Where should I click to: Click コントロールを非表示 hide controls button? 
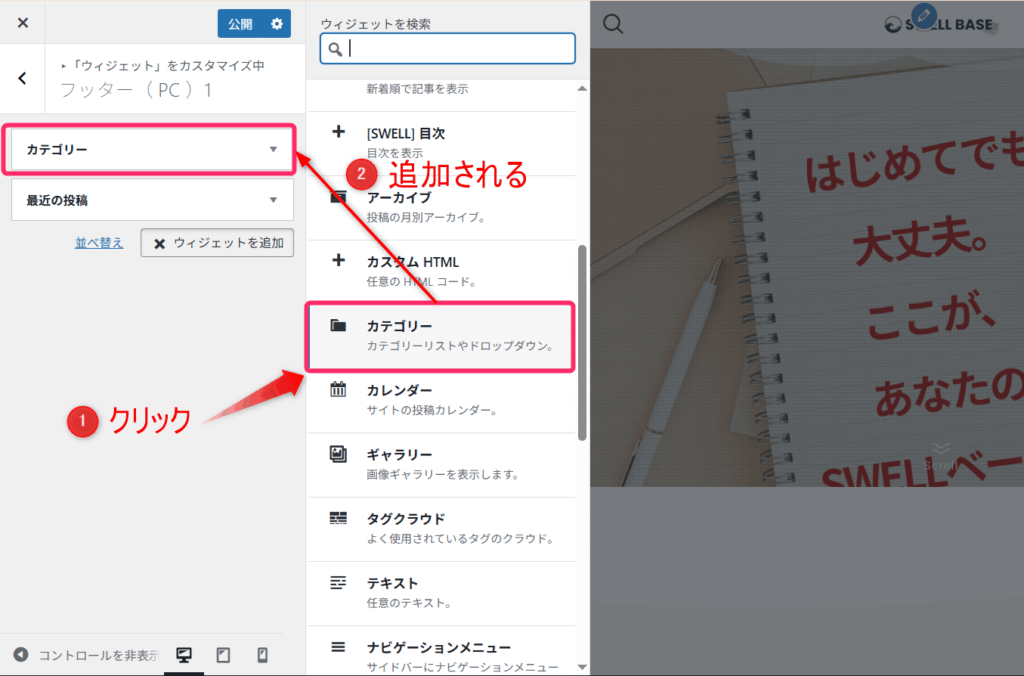[87, 654]
